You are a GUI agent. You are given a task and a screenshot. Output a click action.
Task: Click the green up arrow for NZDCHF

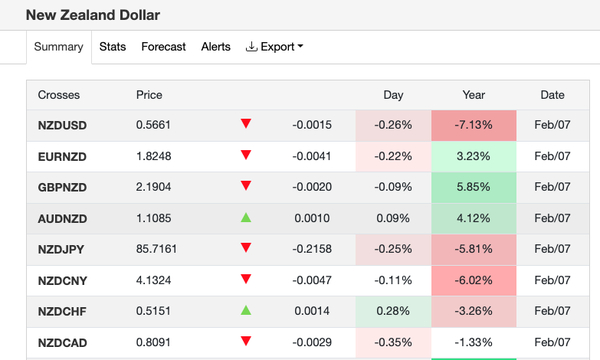(x=246, y=310)
